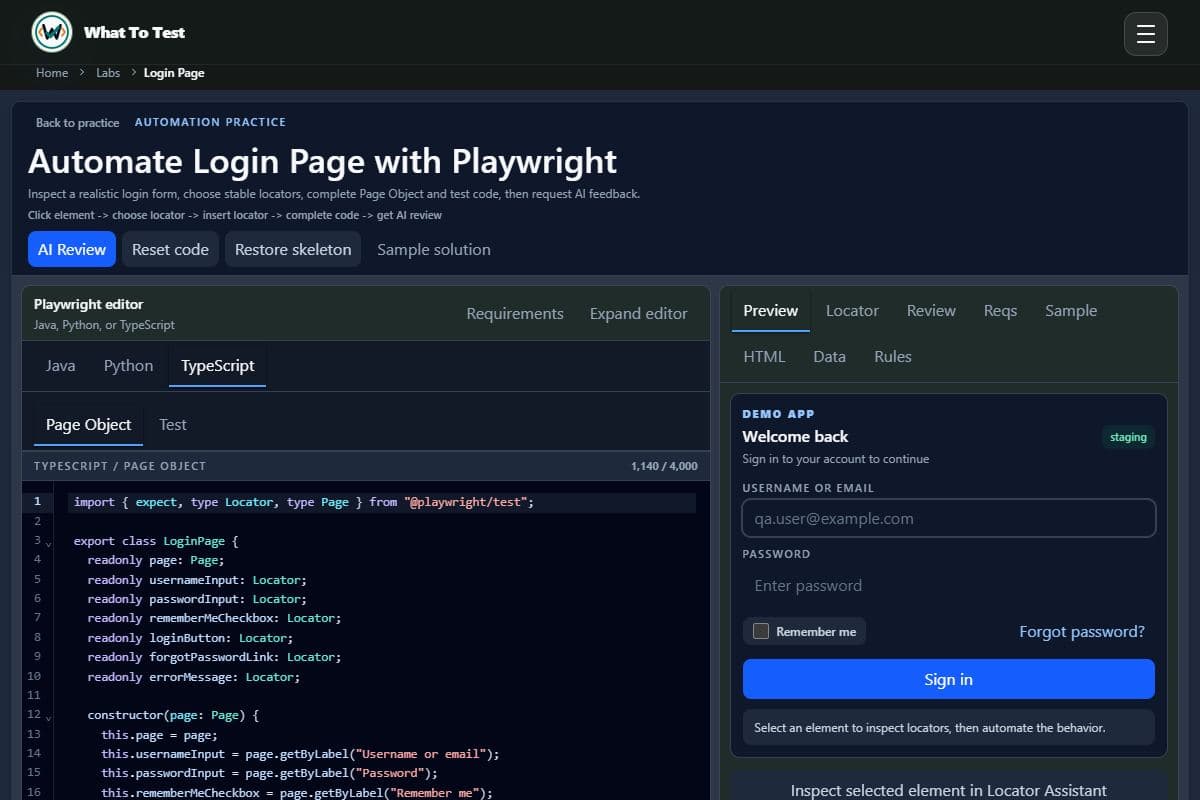Click Expand editor
This screenshot has height=800, width=1200.
pos(639,313)
